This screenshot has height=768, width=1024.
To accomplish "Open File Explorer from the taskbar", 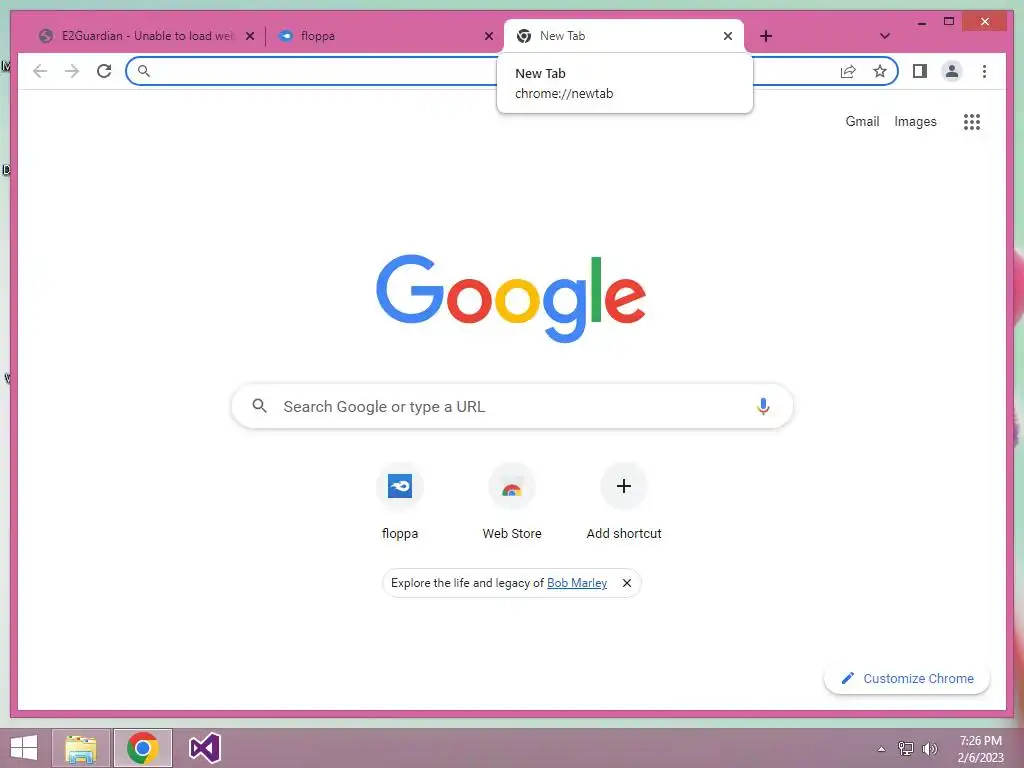I will (x=80, y=748).
